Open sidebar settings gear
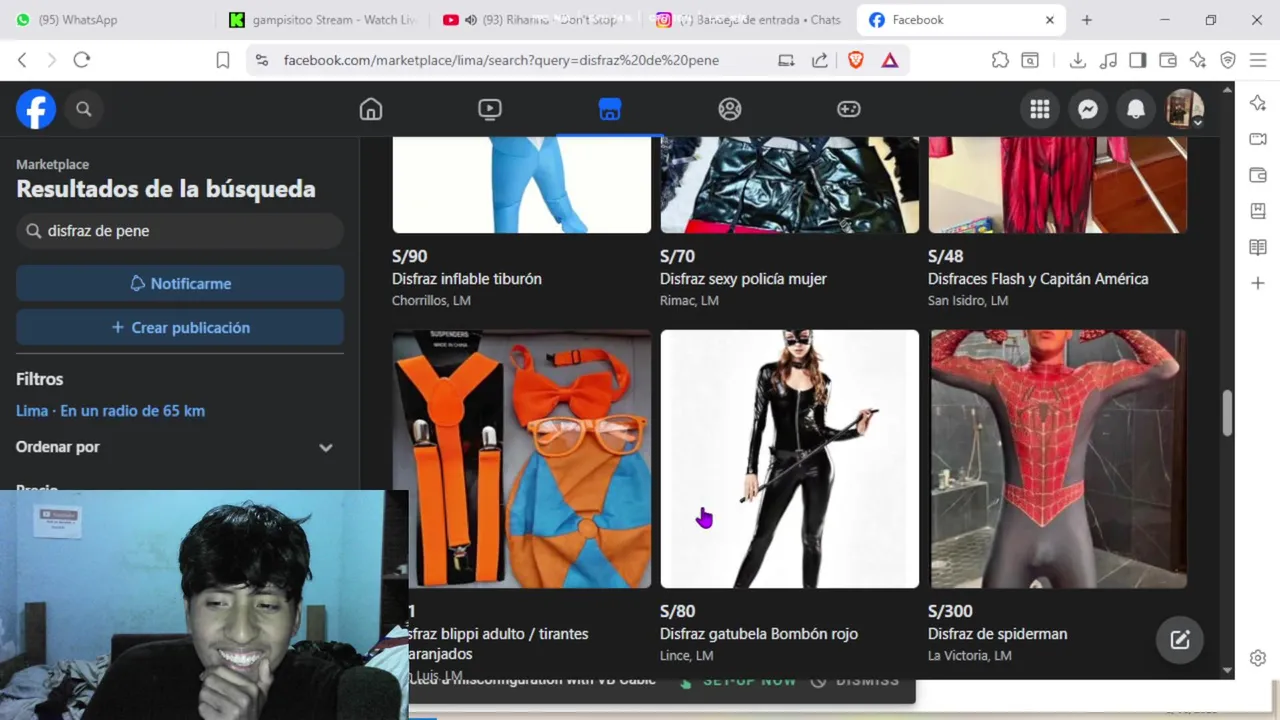The height and width of the screenshot is (720, 1280). coord(1258,658)
